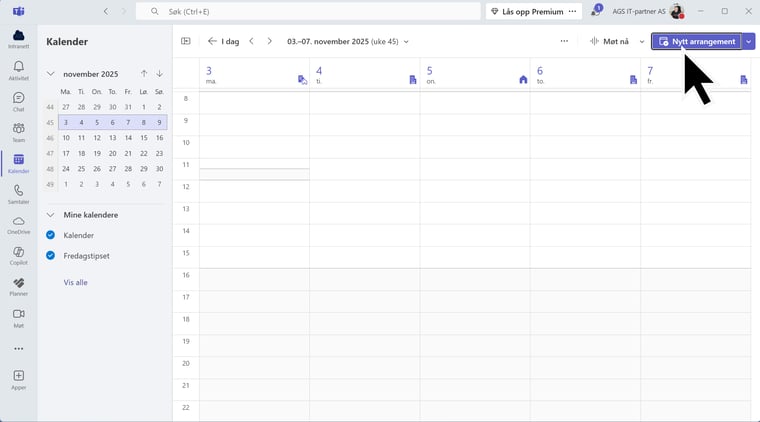Go to the Team section icon

pyautogui.click(x=18, y=132)
